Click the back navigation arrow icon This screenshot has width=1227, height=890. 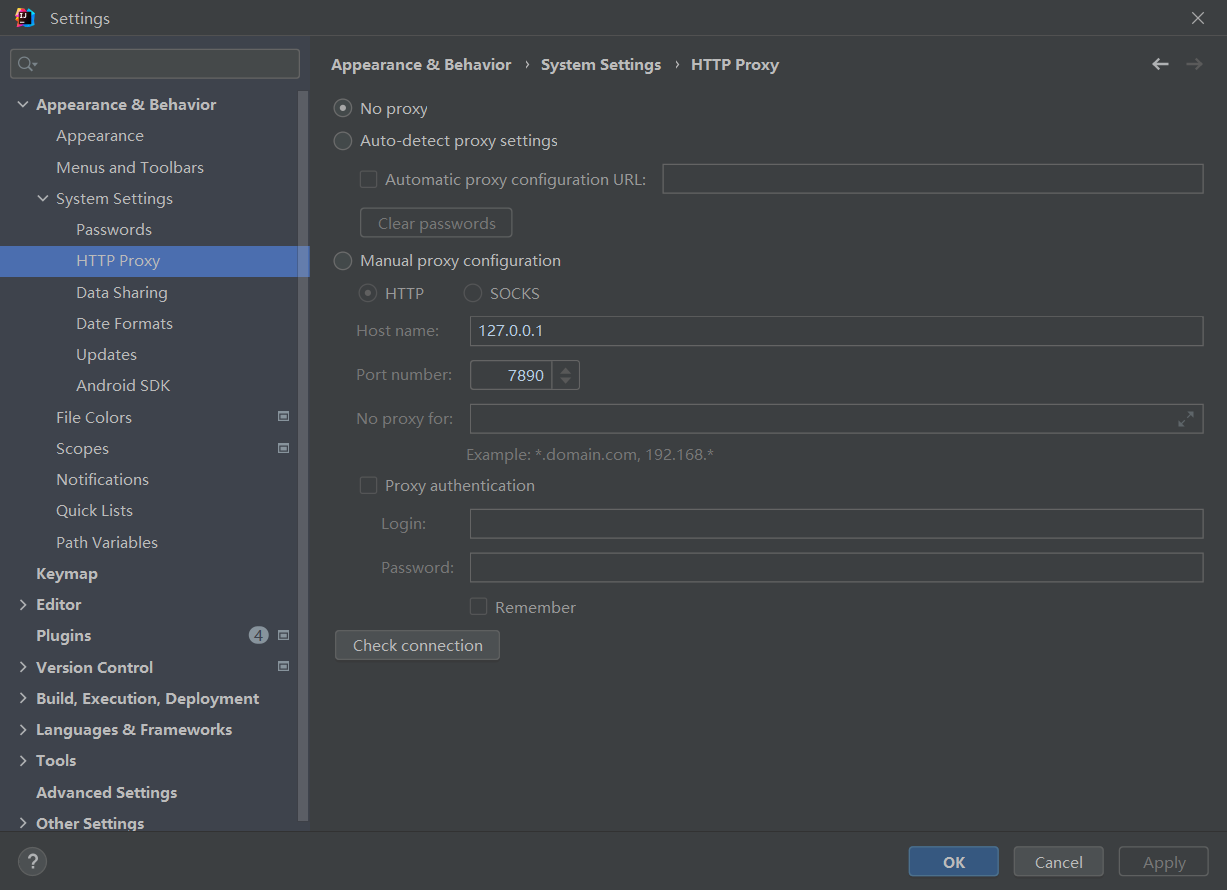click(x=1160, y=64)
